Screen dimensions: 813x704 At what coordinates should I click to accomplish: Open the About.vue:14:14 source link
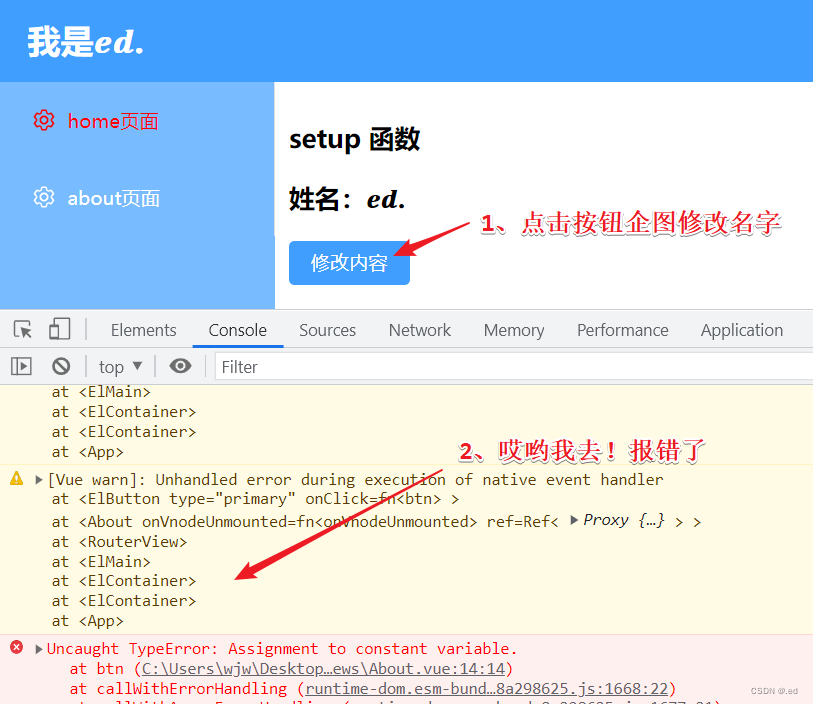tap(327, 669)
